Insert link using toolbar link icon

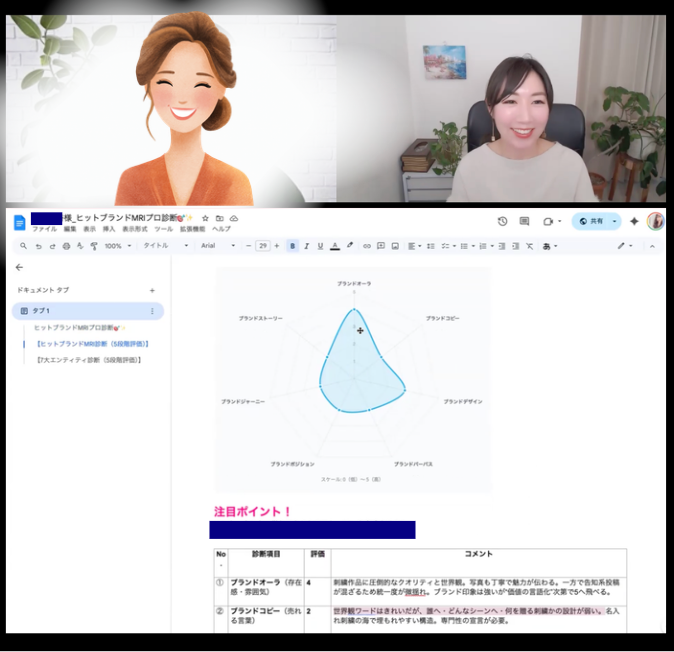tap(367, 245)
